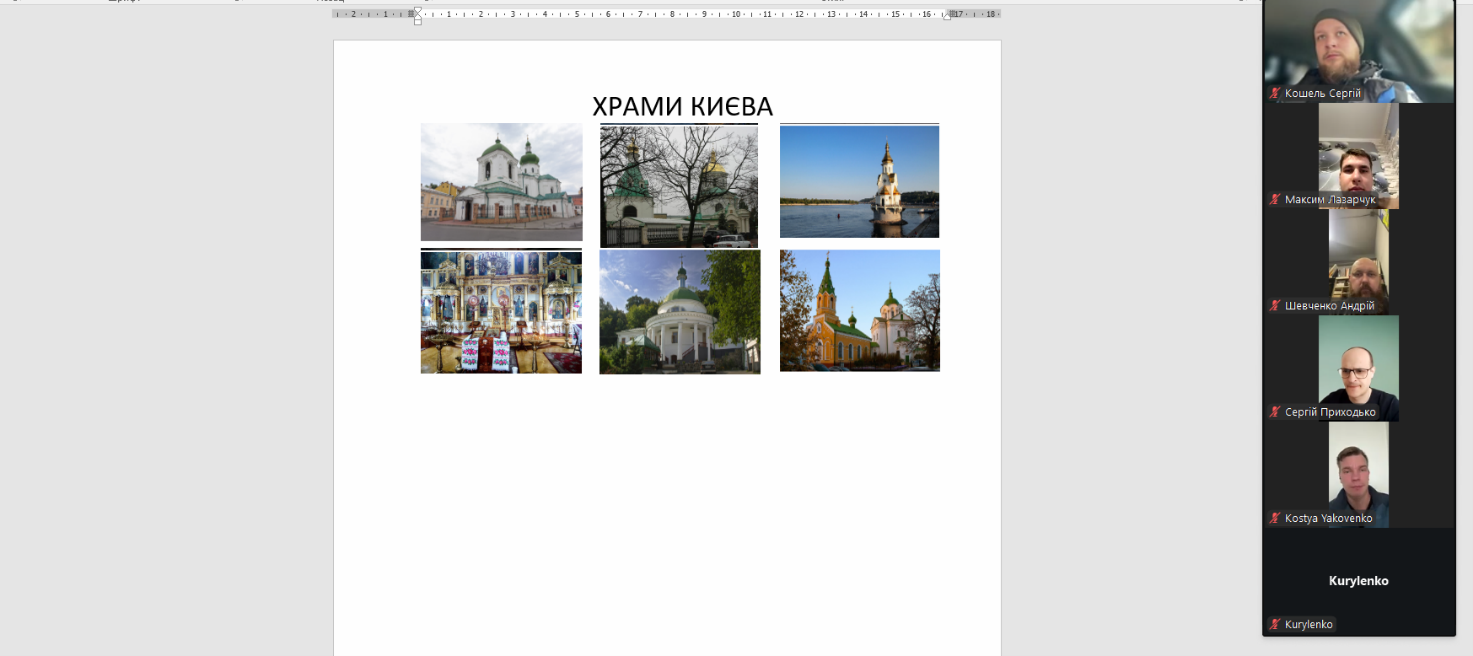The image size is (1473, 656).
Task: Click the muted mic icon beside Kostya Yakovenko
Action: (1275, 518)
